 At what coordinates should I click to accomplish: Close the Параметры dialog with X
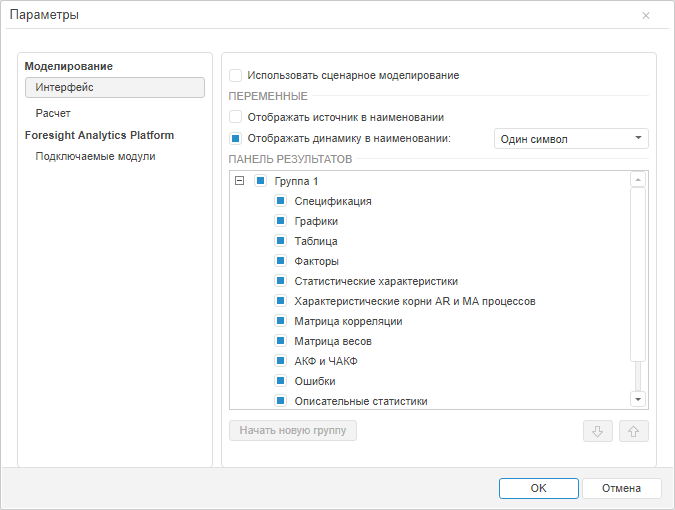646,16
